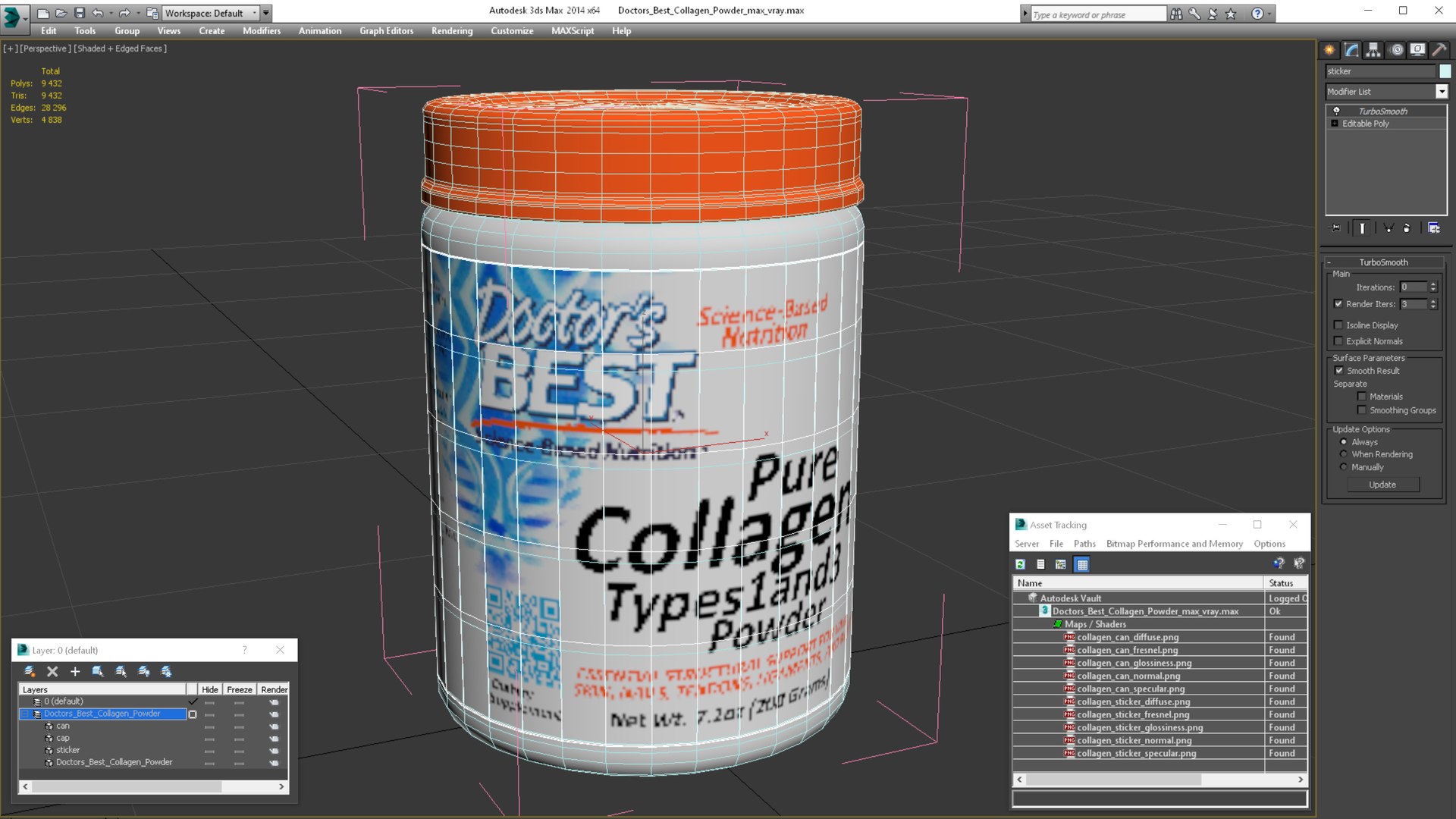Click Add Selected Objects plus icon
This screenshot has height=819, width=1456.
click(75, 671)
